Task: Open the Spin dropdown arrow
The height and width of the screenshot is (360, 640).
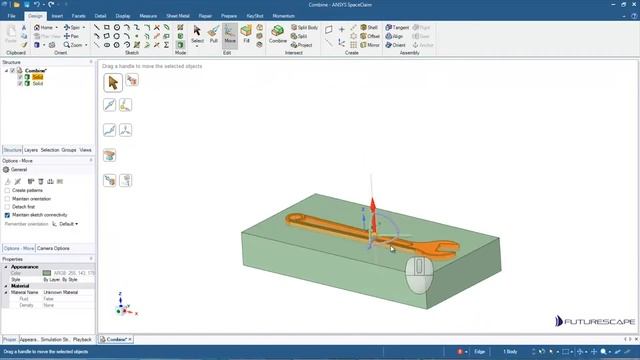Action: pyautogui.click(x=84, y=27)
